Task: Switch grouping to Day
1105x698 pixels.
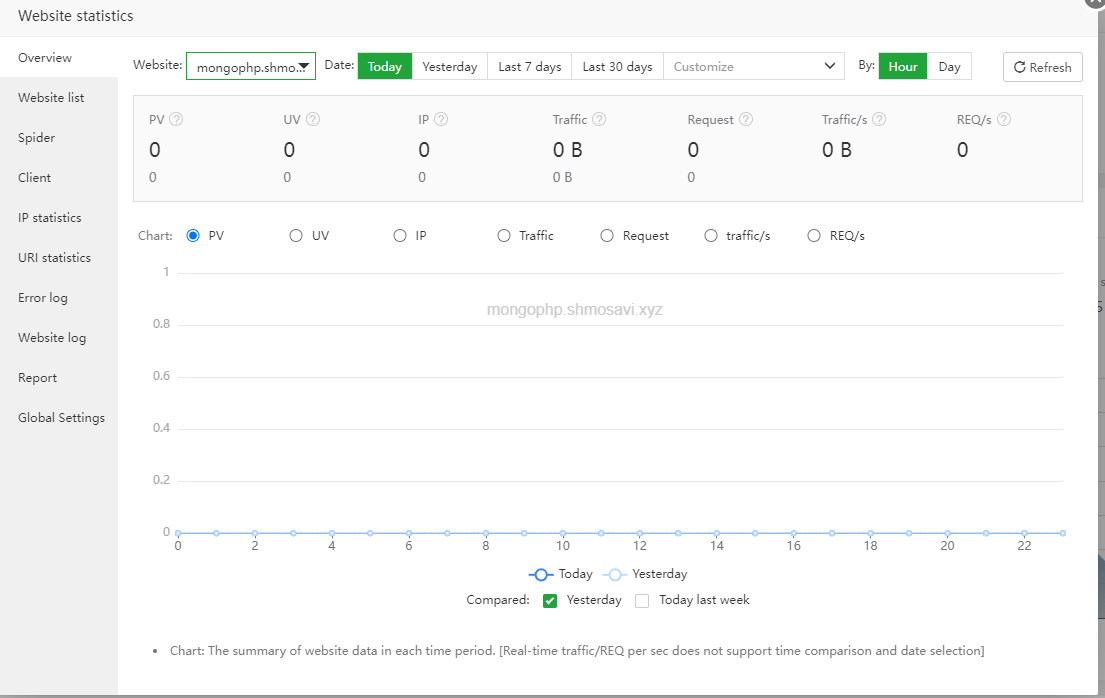Action: point(949,67)
